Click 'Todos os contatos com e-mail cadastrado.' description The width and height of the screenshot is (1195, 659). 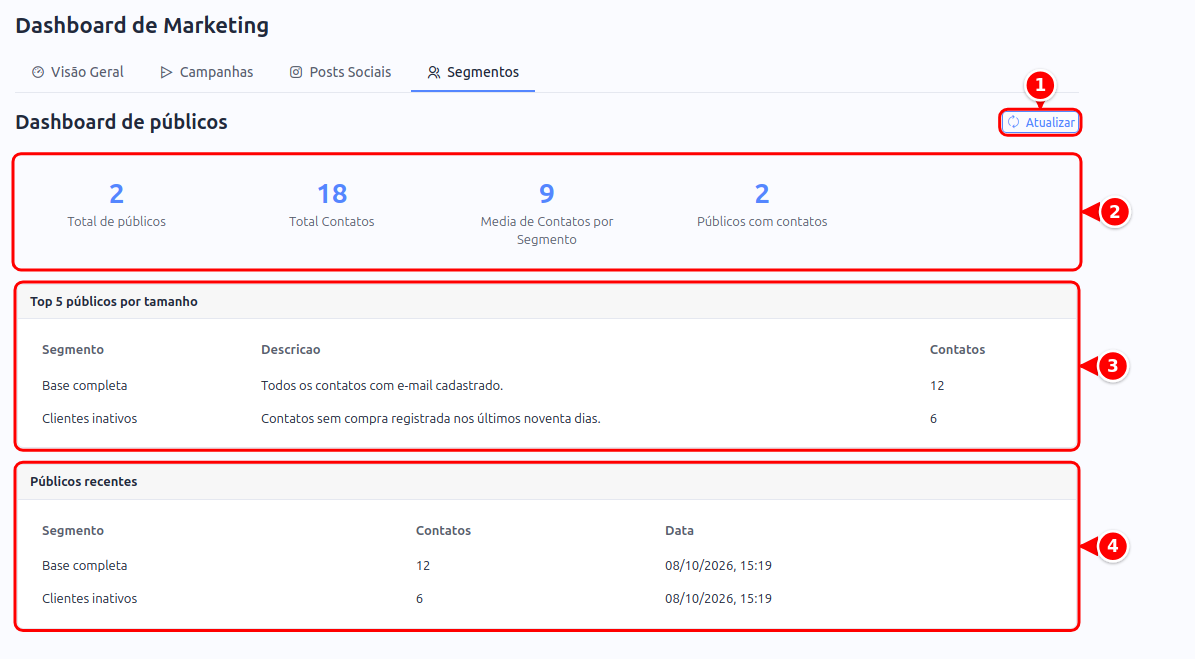coord(382,385)
